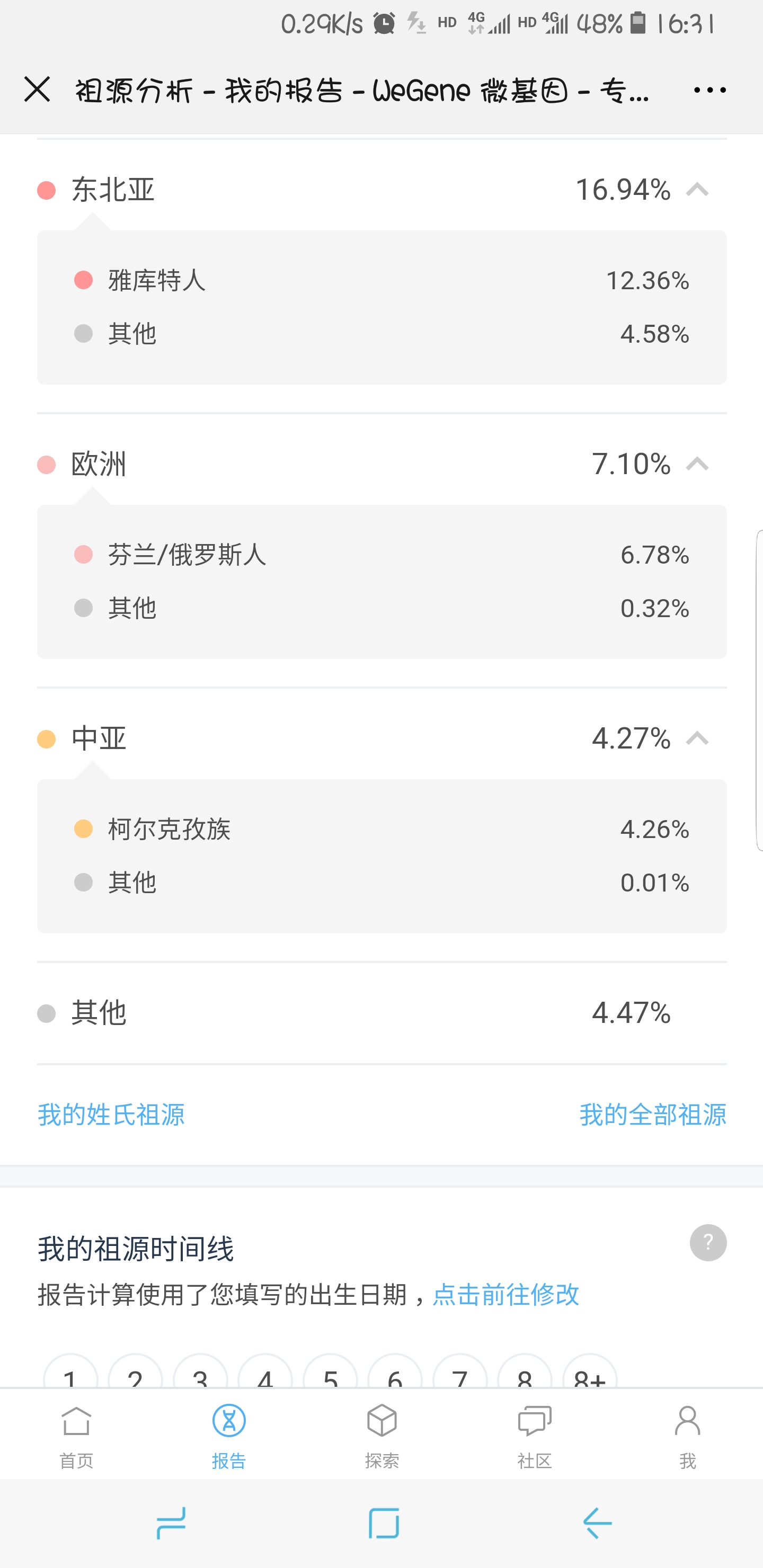Open 我的姓氏祖源 link

click(x=111, y=1115)
